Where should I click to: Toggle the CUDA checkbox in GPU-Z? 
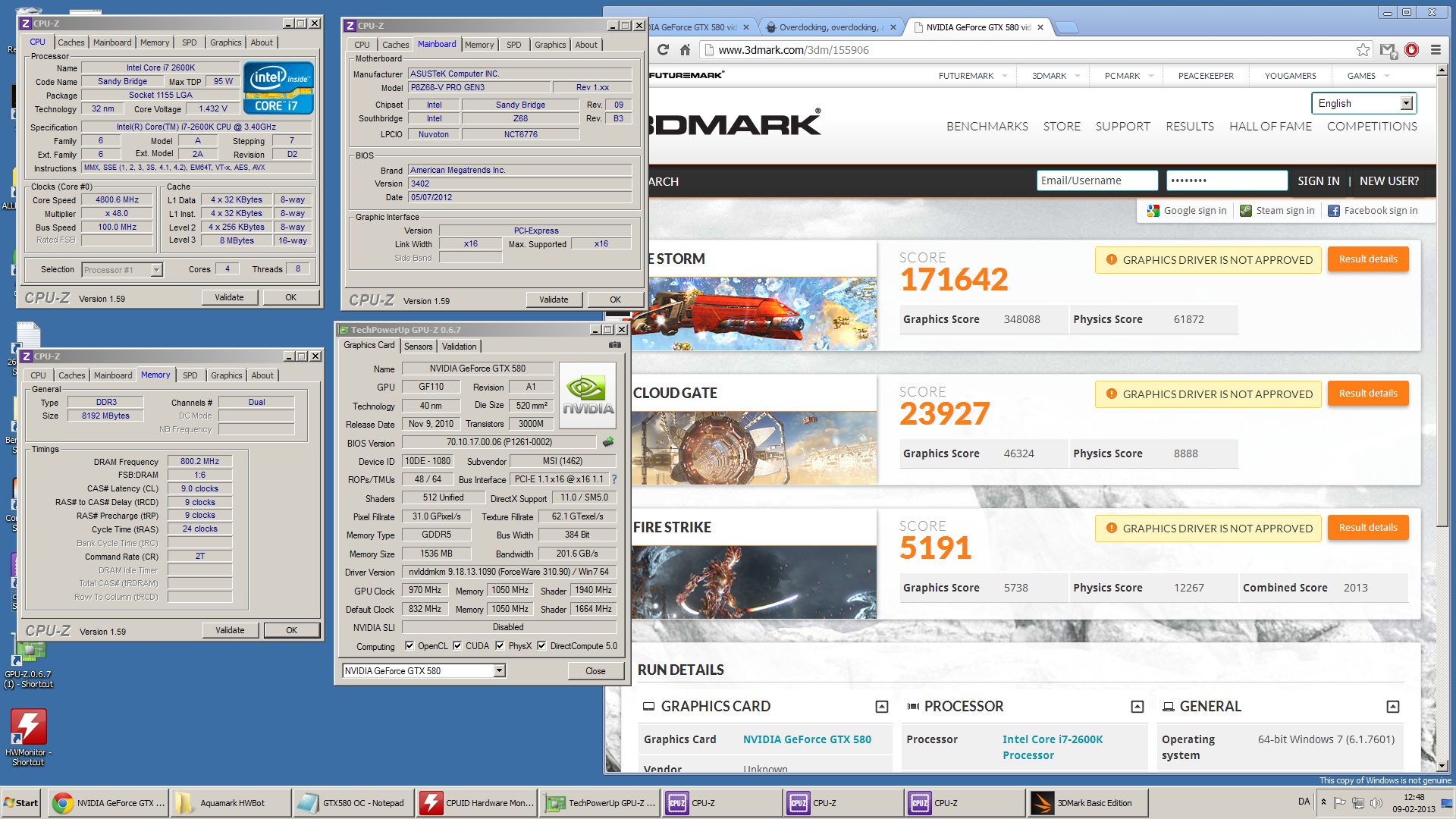pyautogui.click(x=457, y=646)
